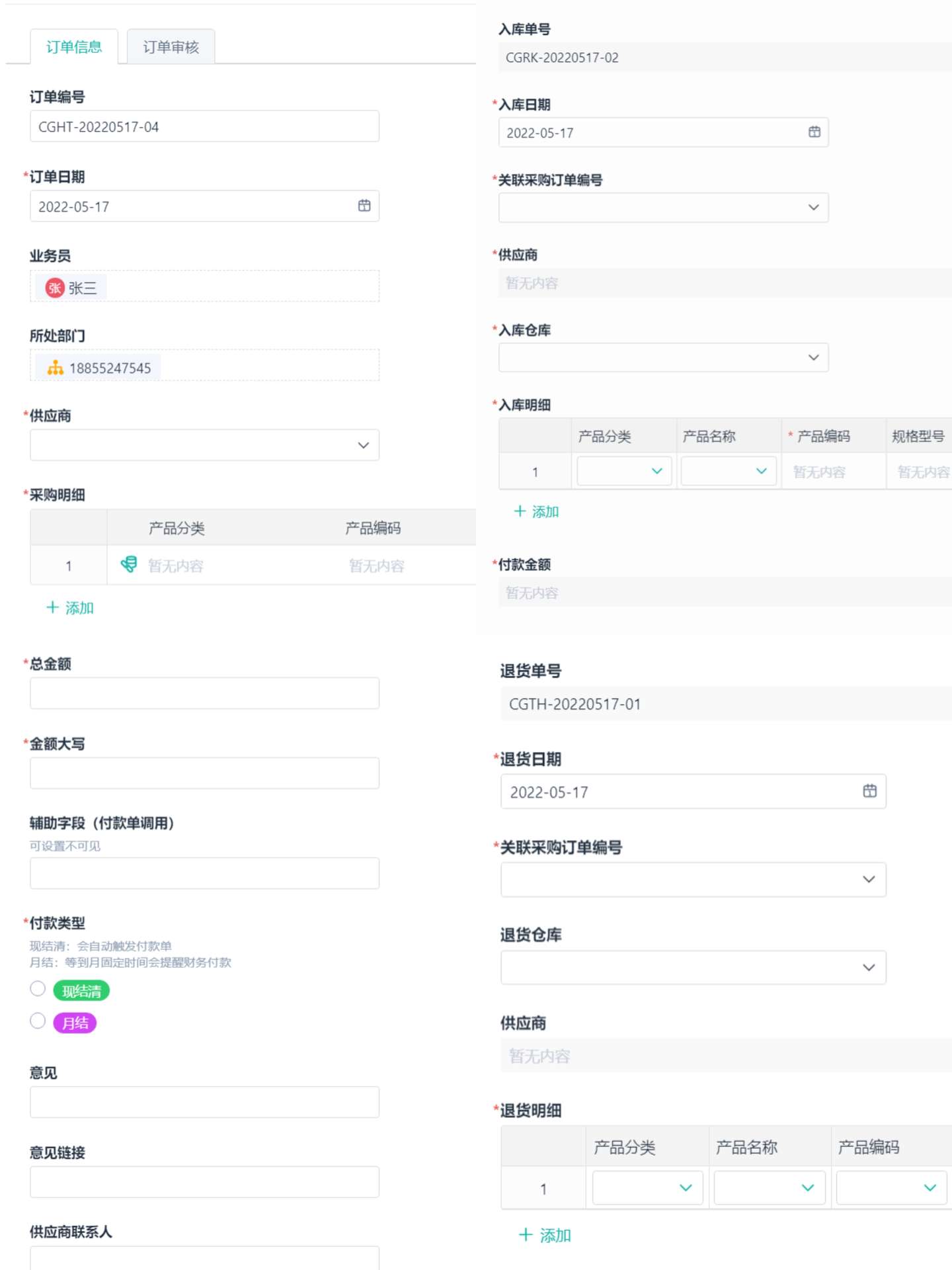Image resolution: width=952 pixels, height=1270 pixels.
Task: Click 添加 under 入库明细 table
Action: point(537,511)
